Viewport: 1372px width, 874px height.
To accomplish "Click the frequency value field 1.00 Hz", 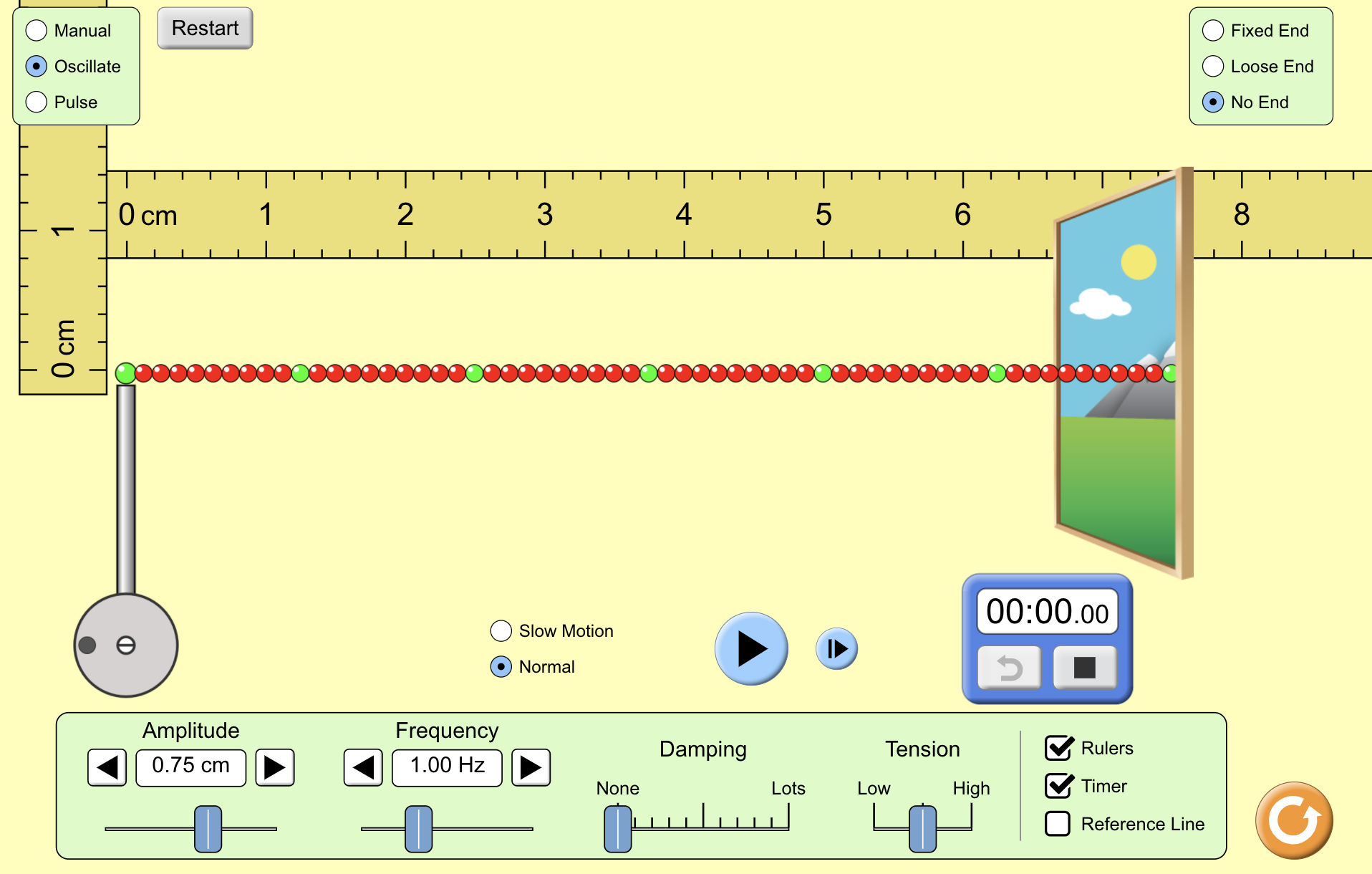I will [x=447, y=768].
